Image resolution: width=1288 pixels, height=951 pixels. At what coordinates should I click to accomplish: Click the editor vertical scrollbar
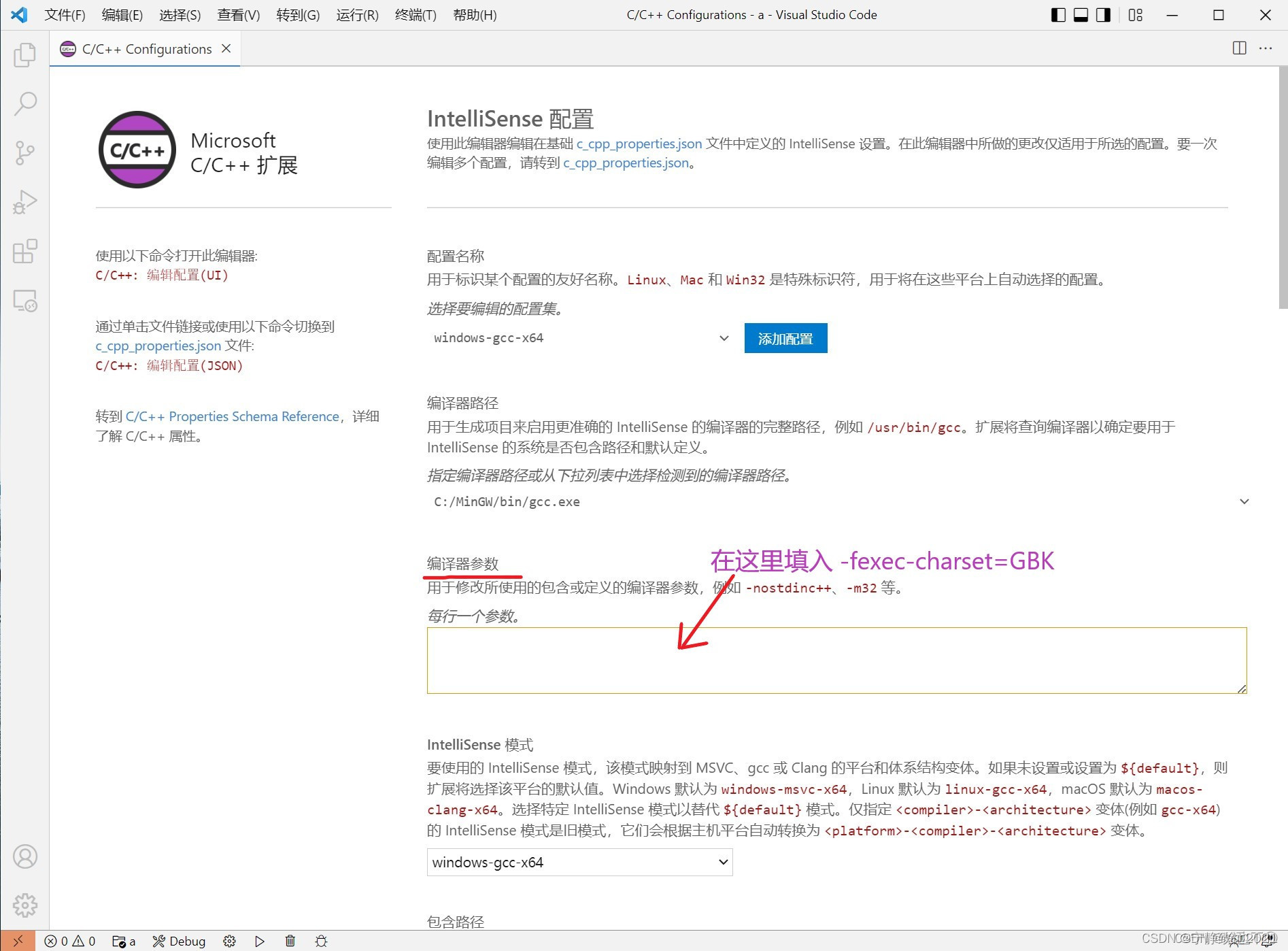click(x=1283, y=187)
